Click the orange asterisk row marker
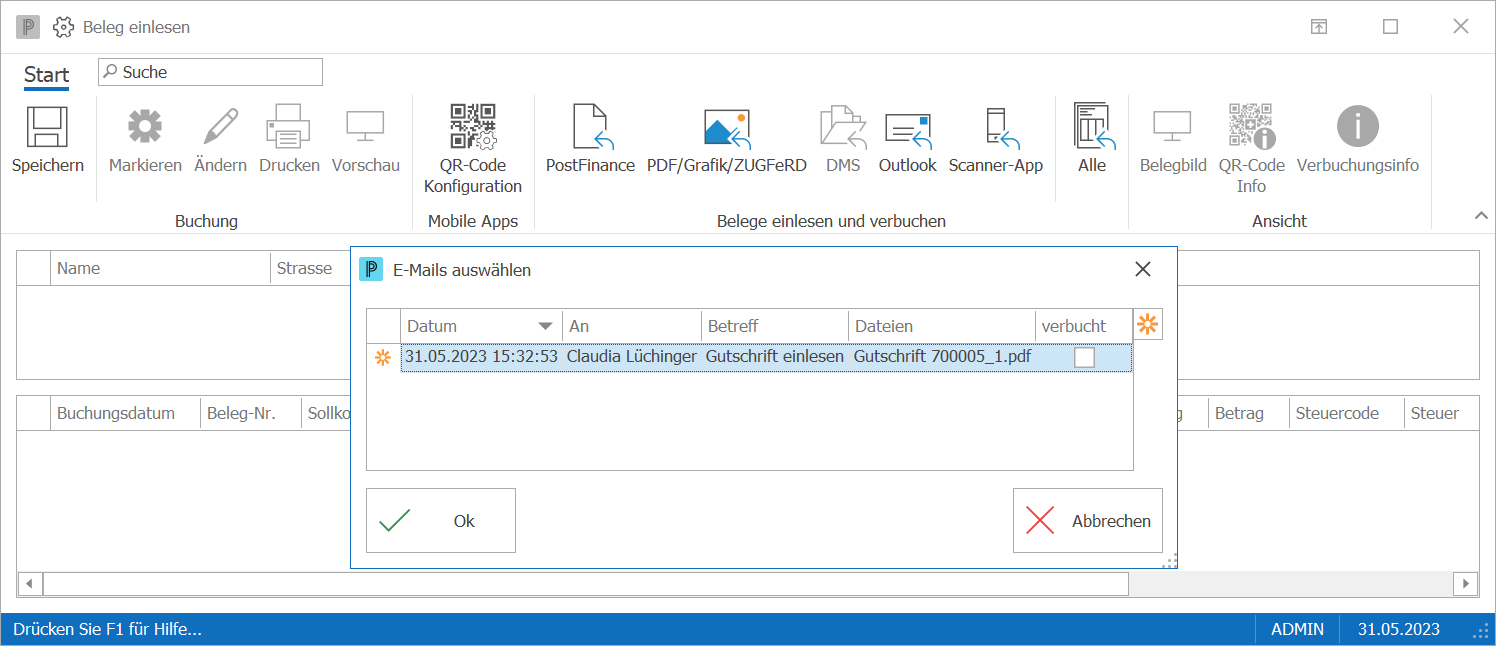This screenshot has width=1496, height=646. [382, 358]
